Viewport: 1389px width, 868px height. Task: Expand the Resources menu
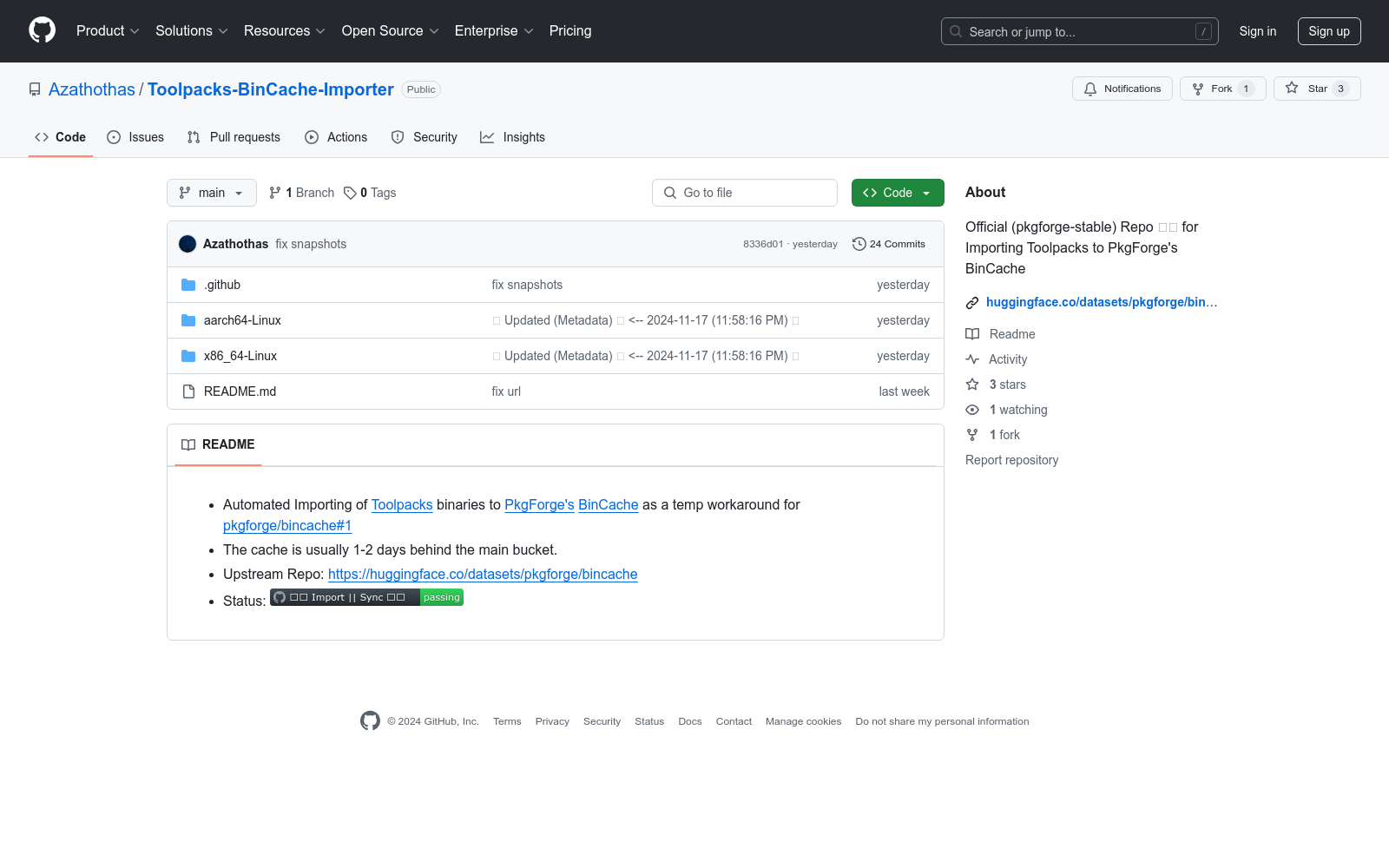tap(285, 31)
